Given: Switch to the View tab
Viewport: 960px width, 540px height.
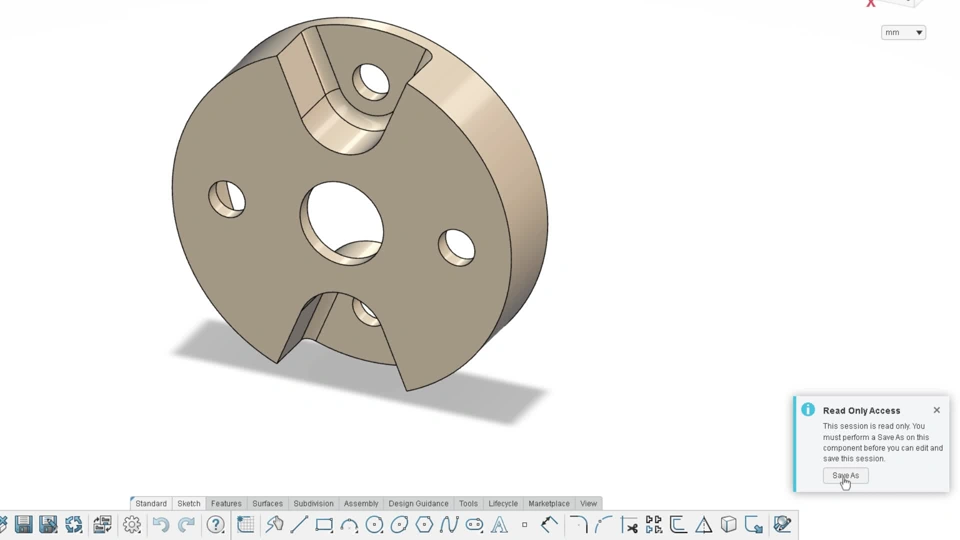Looking at the screenshot, I should [588, 503].
